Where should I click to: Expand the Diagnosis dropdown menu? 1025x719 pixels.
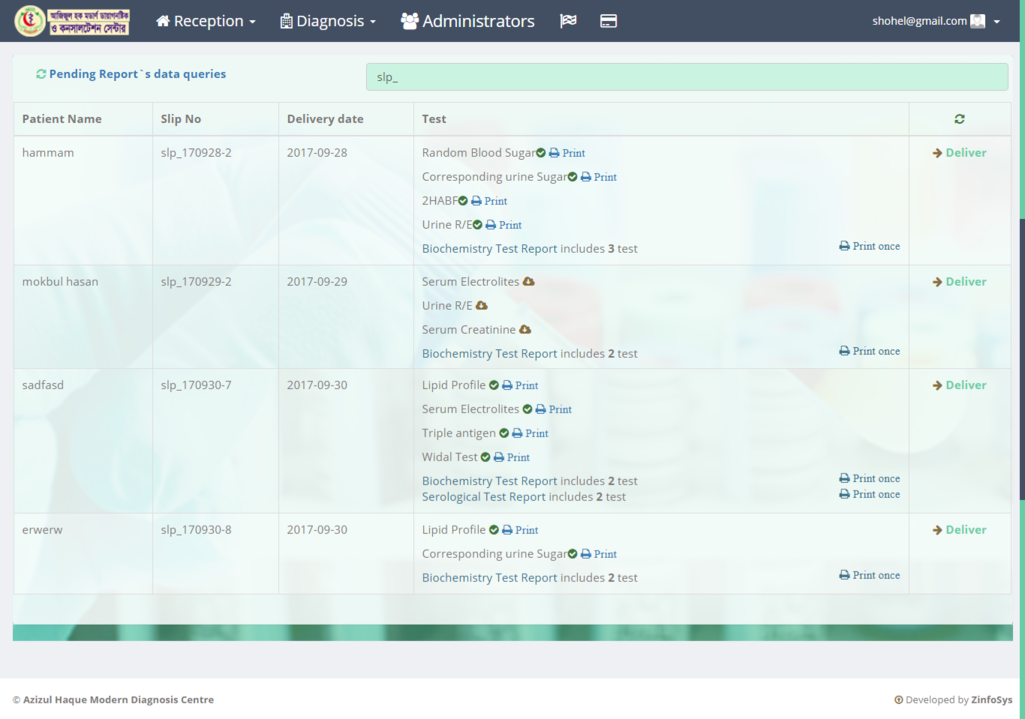click(328, 21)
